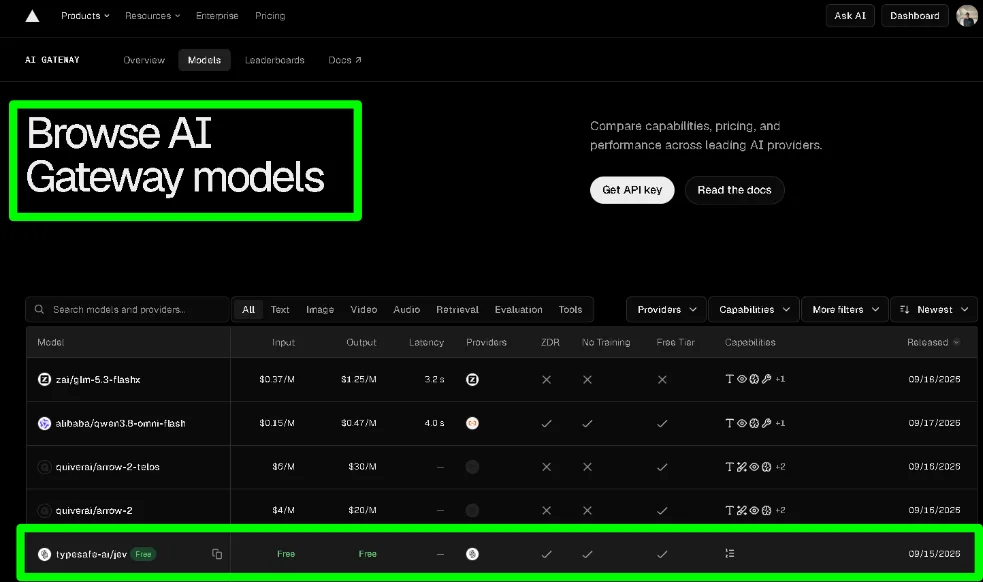Click the provider icon in typesafe-ai/jev row

(473, 554)
